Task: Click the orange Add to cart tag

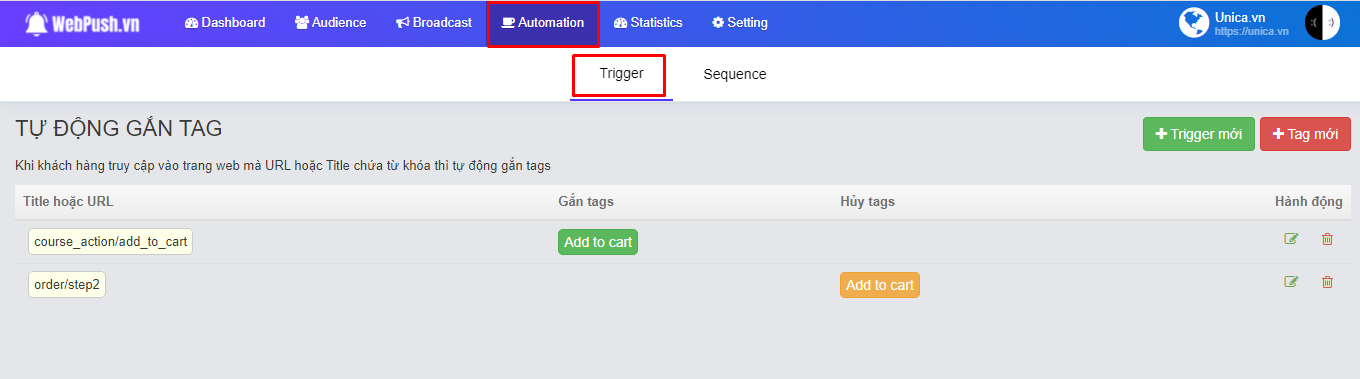Action: pyautogui.click(x=880, y=285)
